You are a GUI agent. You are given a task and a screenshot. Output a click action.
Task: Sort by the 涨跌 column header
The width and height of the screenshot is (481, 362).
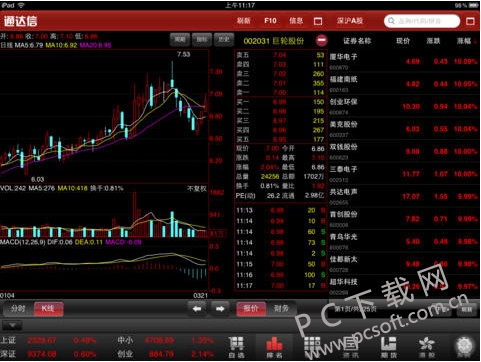pos(433,41)
